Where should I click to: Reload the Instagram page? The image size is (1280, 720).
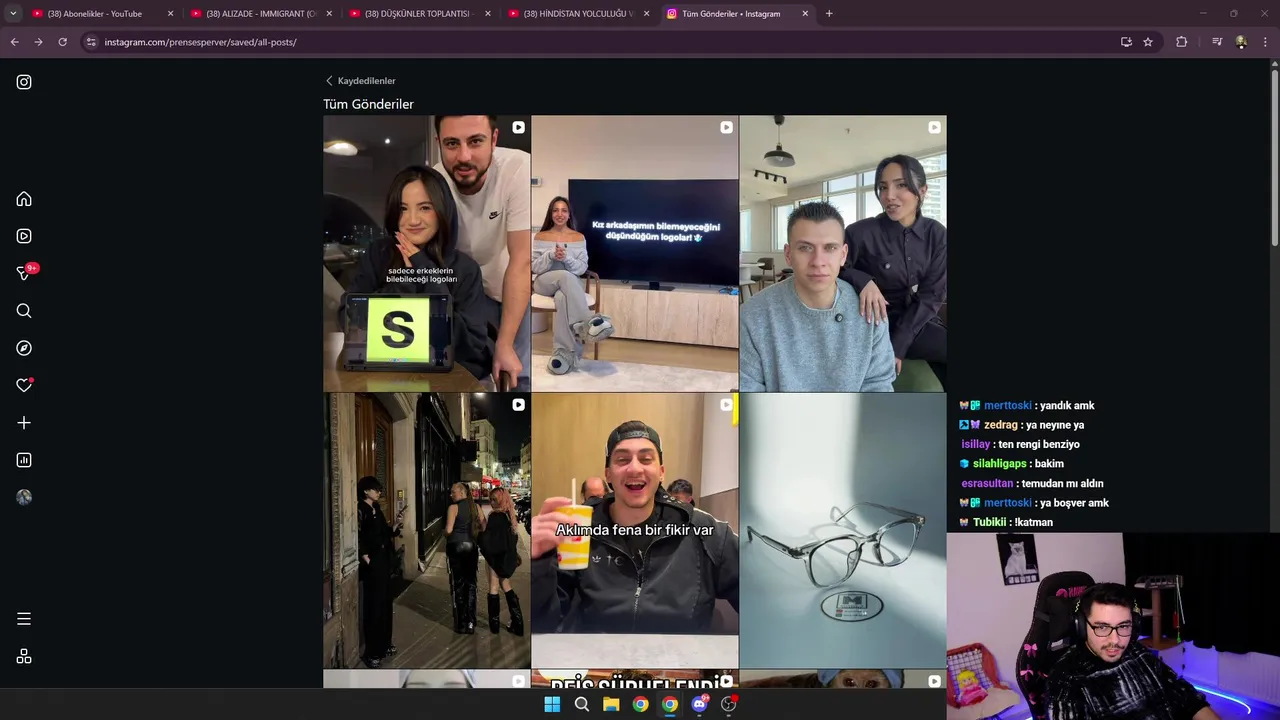point(62,42)
